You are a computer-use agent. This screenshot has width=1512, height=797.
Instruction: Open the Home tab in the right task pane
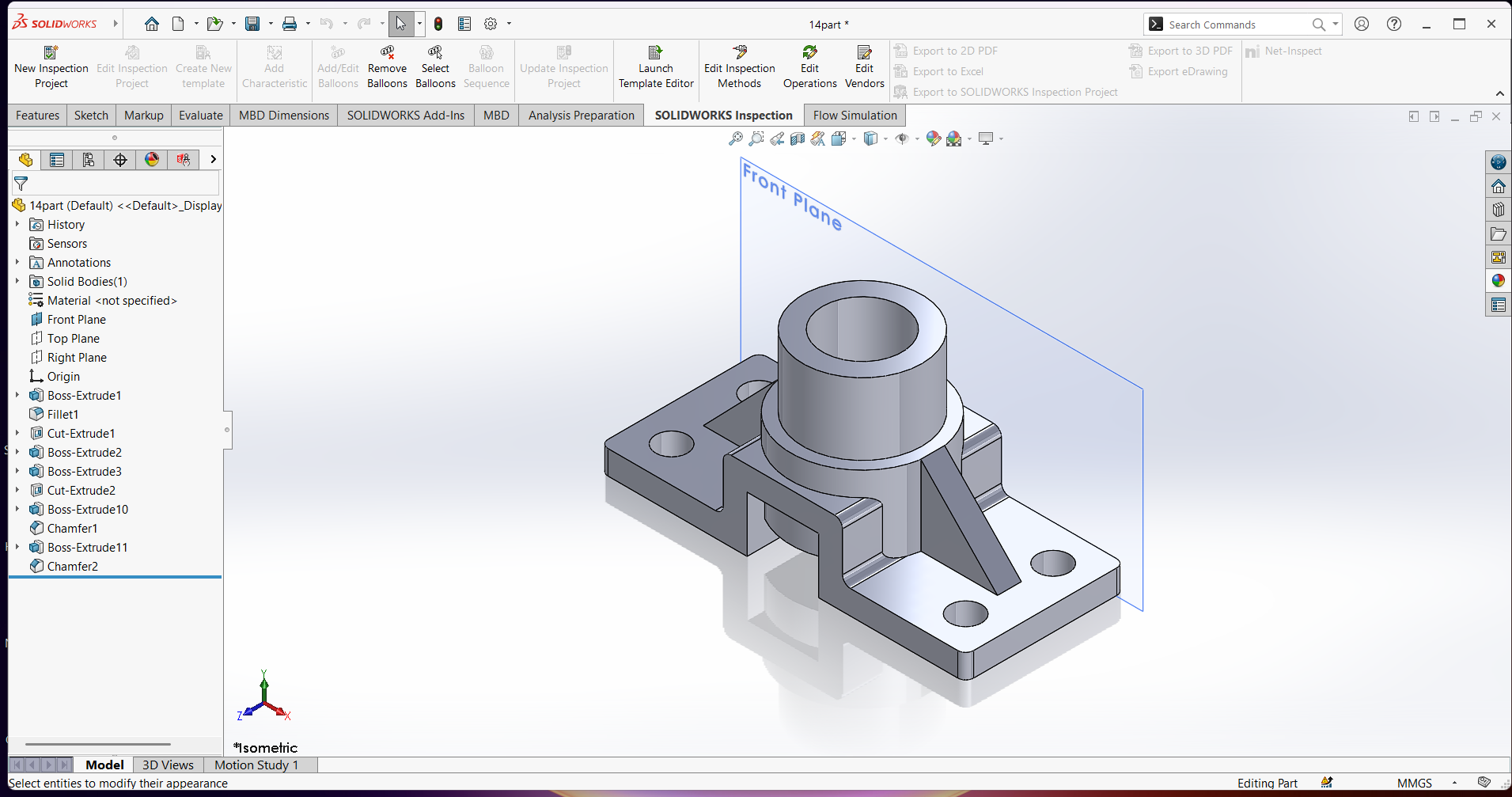click(x=1499, y=186)
